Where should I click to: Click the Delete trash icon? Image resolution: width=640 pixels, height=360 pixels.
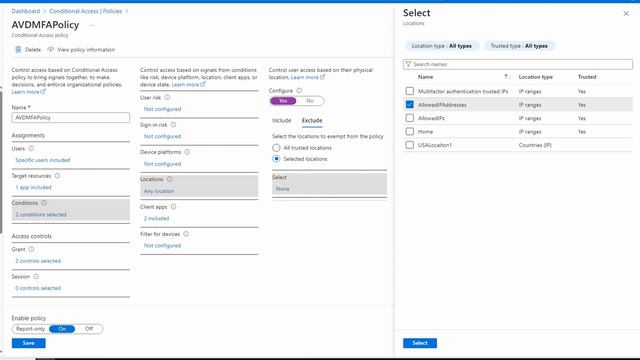(x=18, y=49)
